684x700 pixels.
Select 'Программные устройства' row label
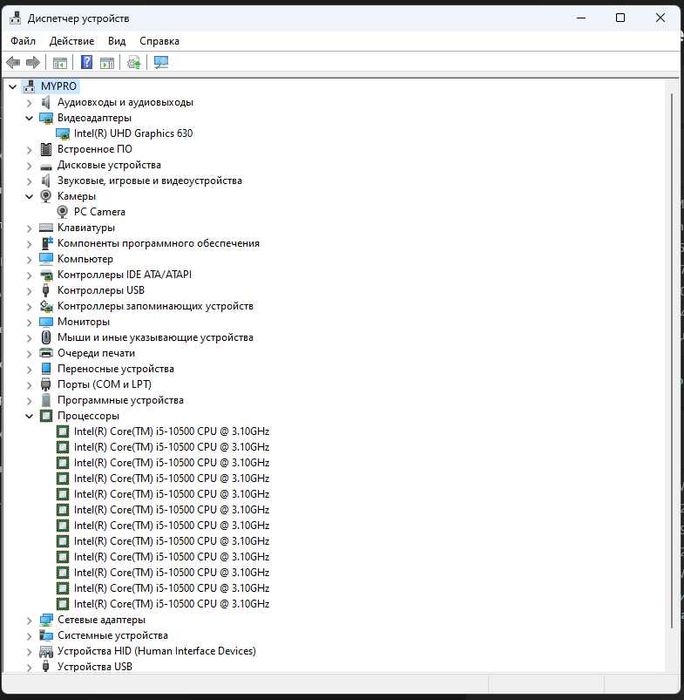120,400
